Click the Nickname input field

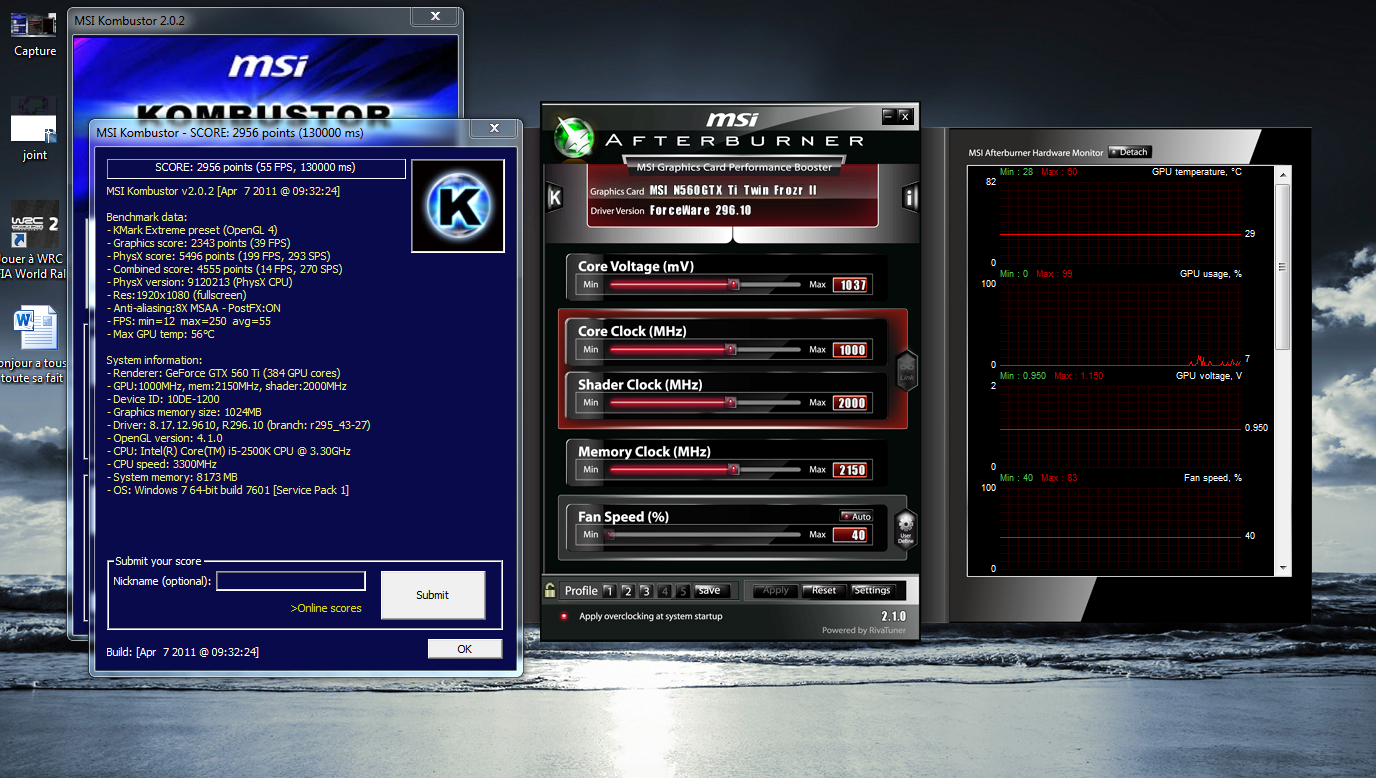[291, 581]
